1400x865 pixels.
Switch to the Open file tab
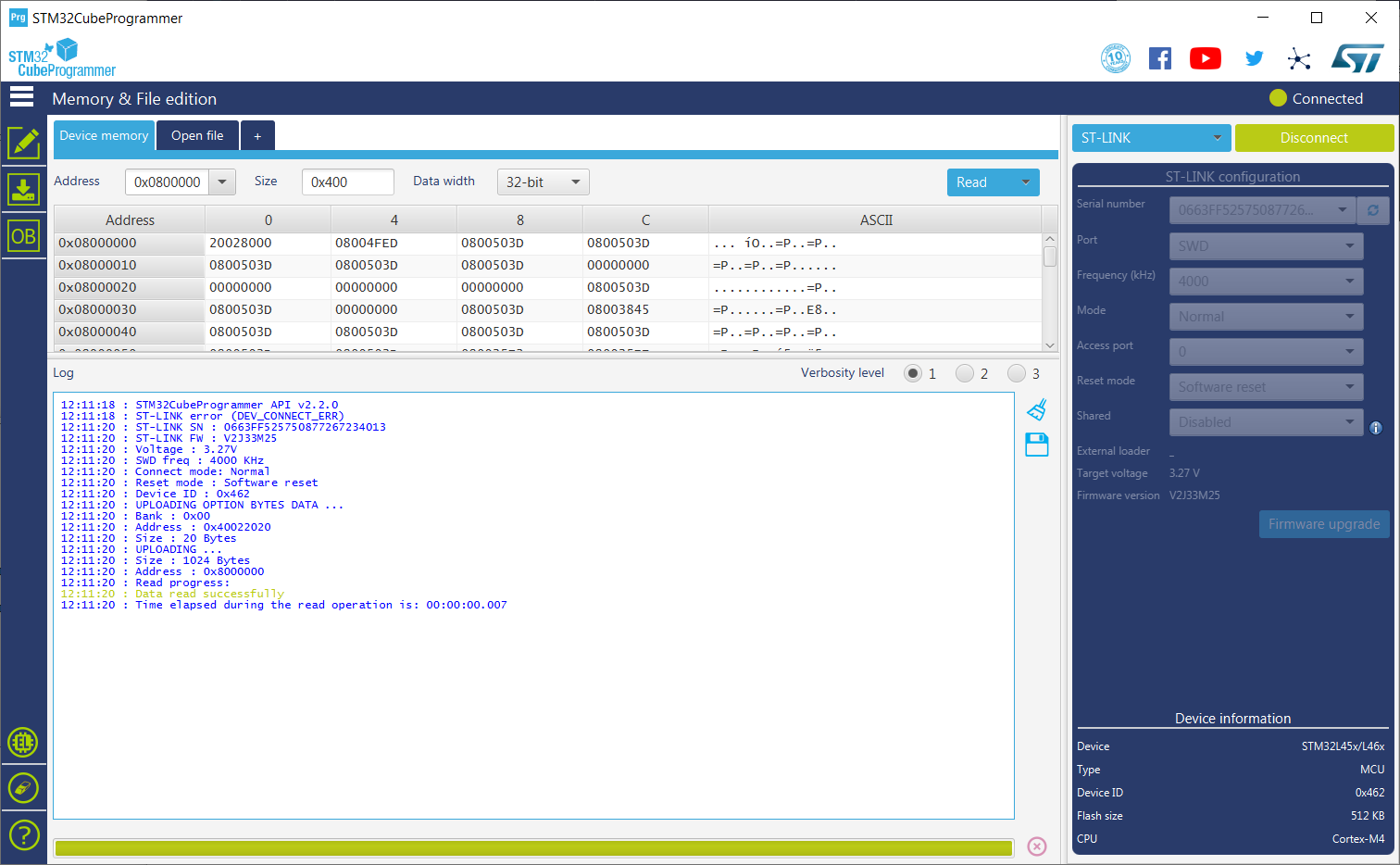point(197,134)
